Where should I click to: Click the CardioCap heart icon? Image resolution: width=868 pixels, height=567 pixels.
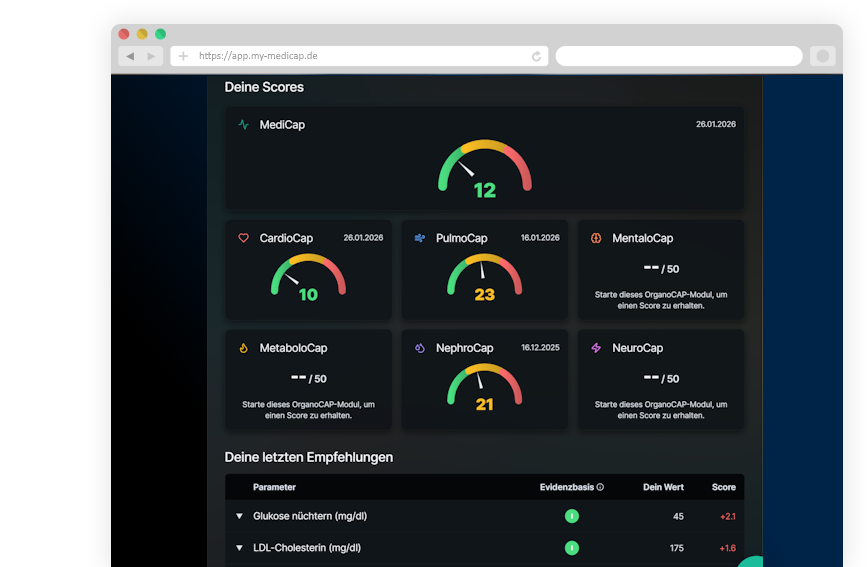(243, 239)
